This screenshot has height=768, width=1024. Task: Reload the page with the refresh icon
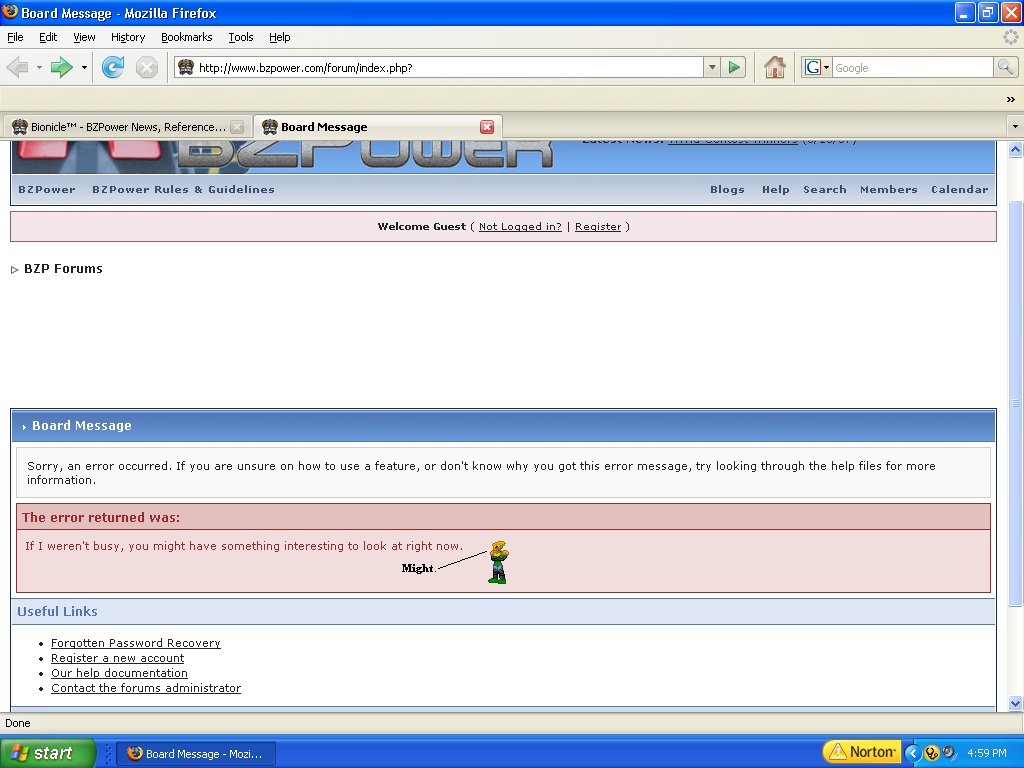(x=113, y=67)
